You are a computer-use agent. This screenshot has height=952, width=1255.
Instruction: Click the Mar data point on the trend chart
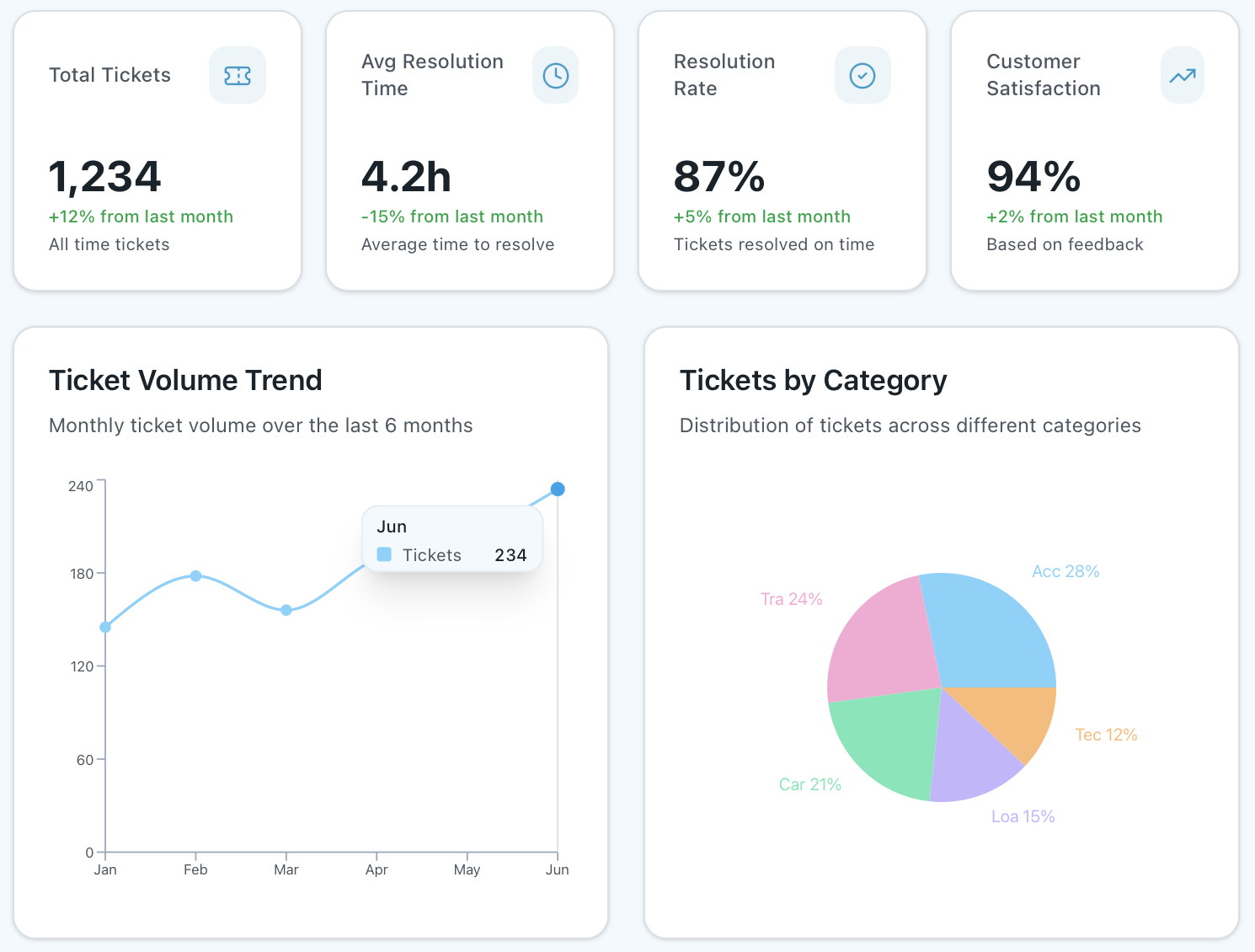286,609
